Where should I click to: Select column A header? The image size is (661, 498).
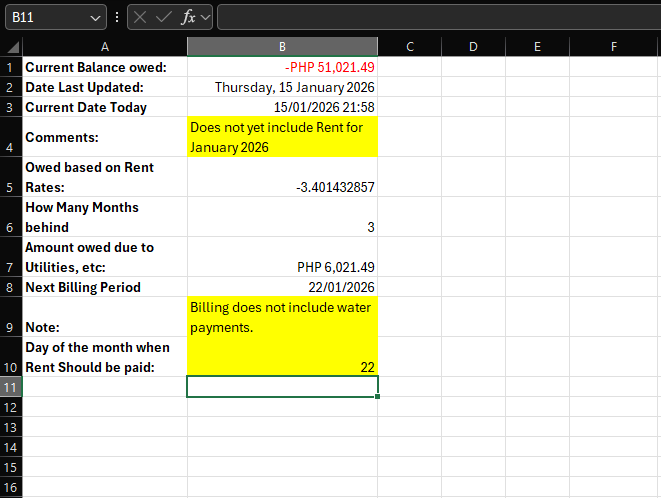click(x=105, y=47)
